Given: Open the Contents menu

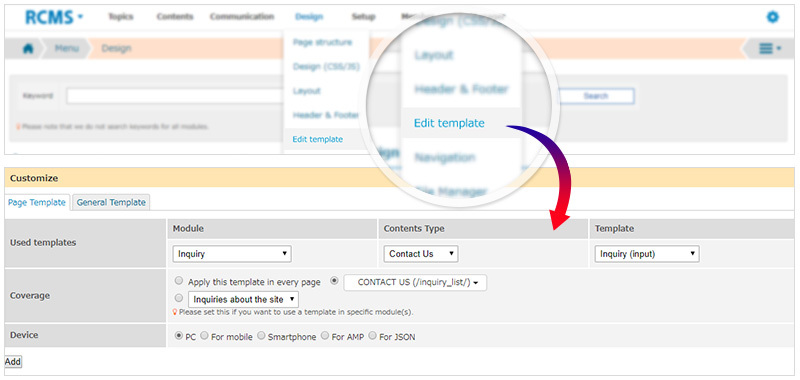Looking at the screenshot, I should [175, 17].
